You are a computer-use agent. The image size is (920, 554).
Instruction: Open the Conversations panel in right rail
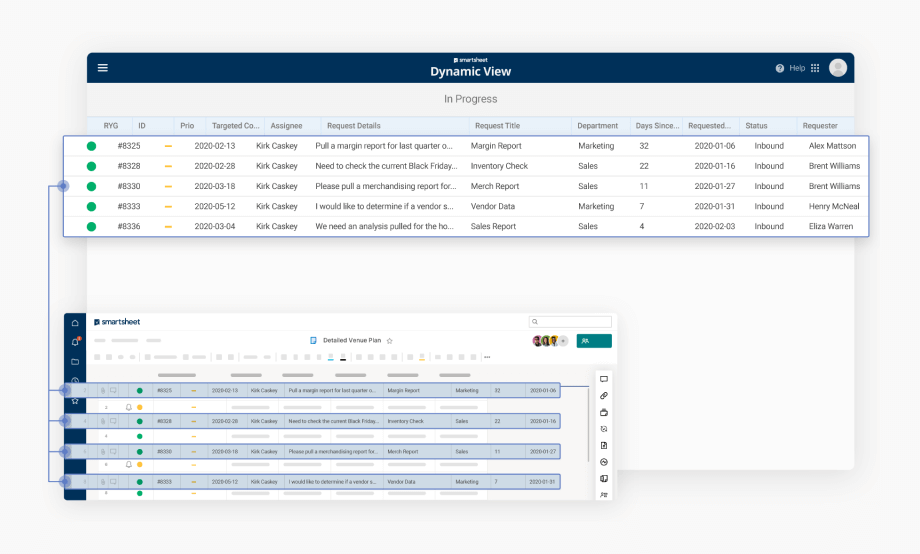tap(604, 379)
